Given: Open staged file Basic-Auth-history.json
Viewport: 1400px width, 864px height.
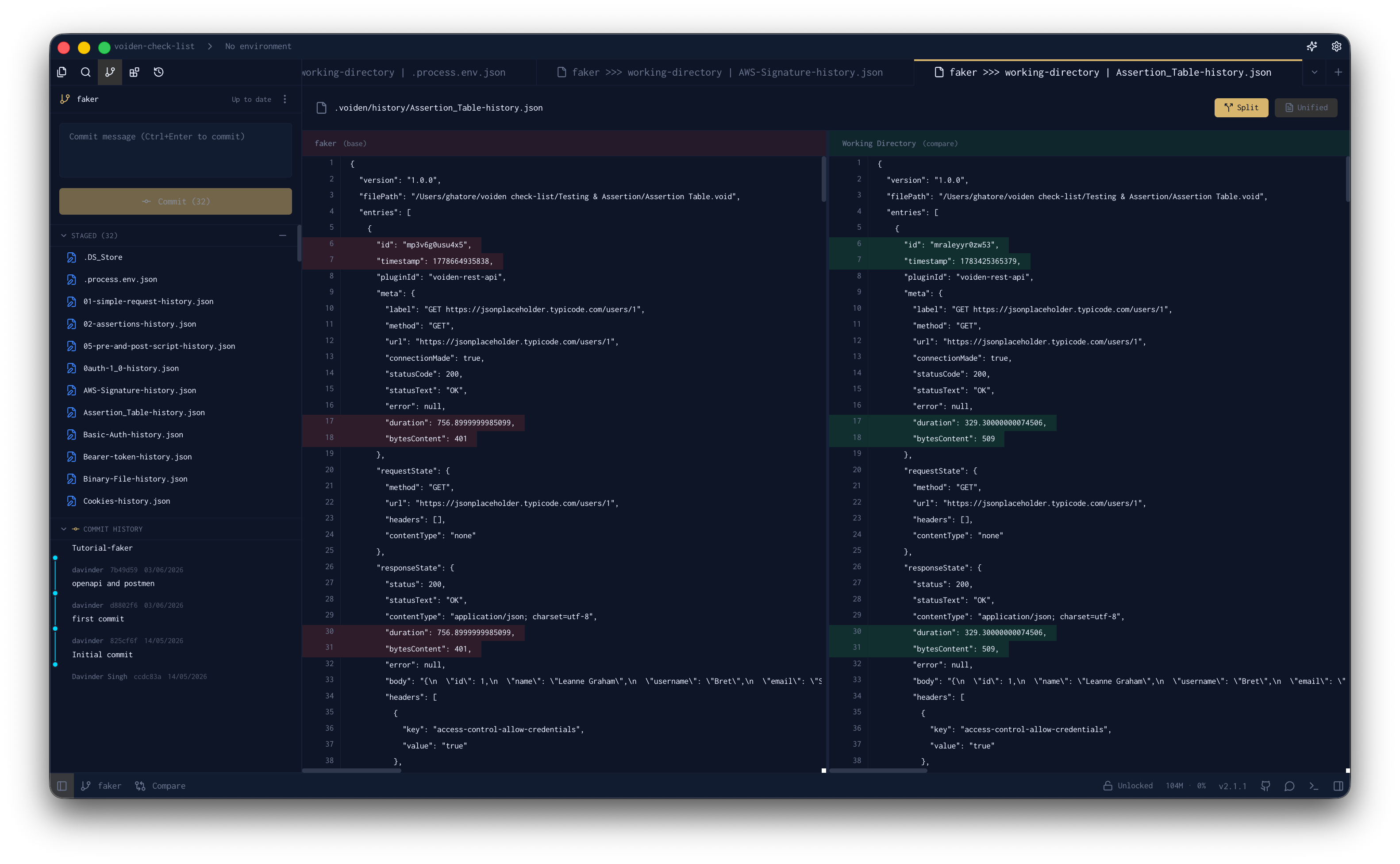Looking at the screenshot, I should [175, 435].
